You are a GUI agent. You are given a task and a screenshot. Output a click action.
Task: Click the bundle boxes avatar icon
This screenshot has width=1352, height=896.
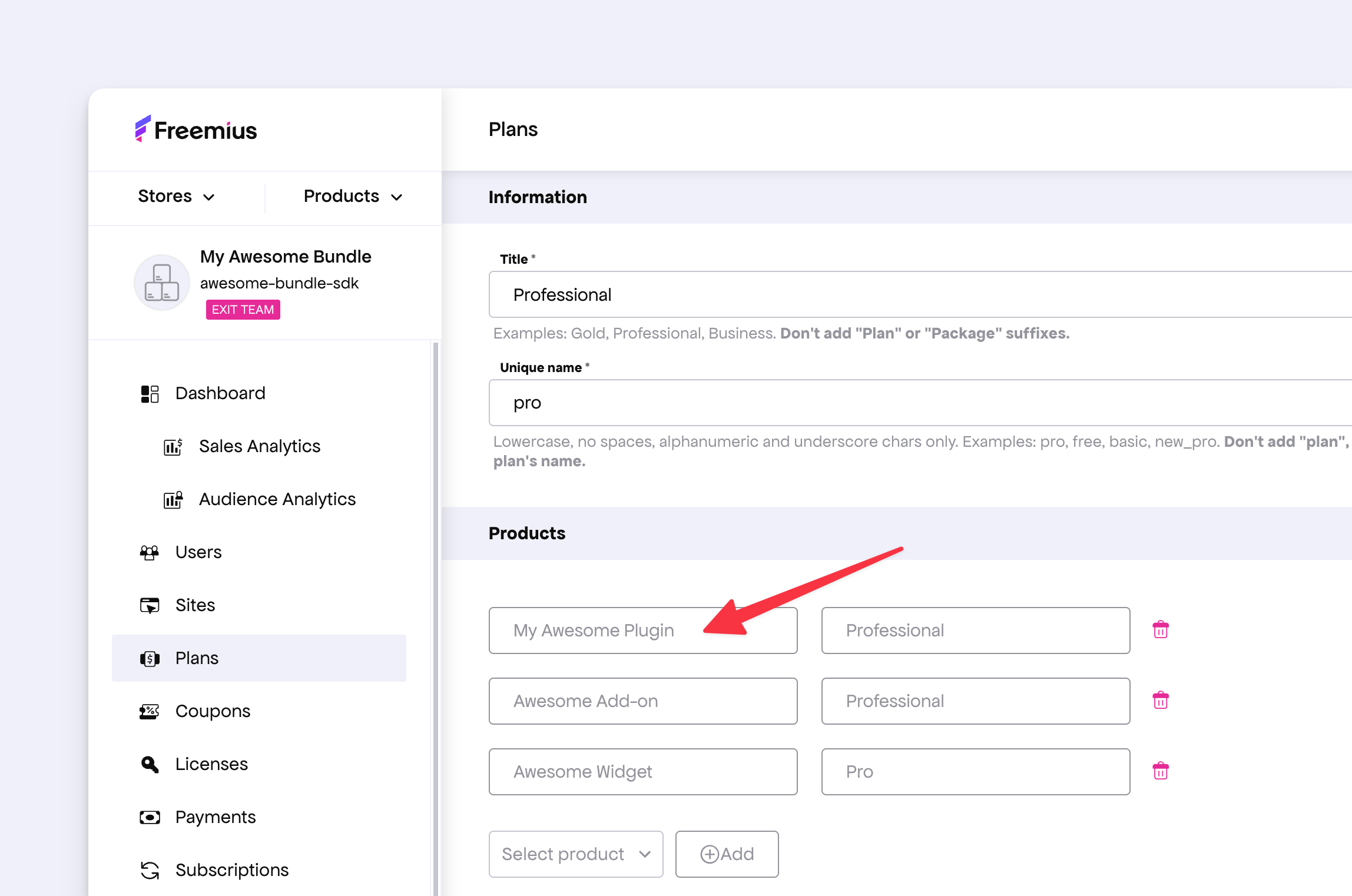point(162,283)
